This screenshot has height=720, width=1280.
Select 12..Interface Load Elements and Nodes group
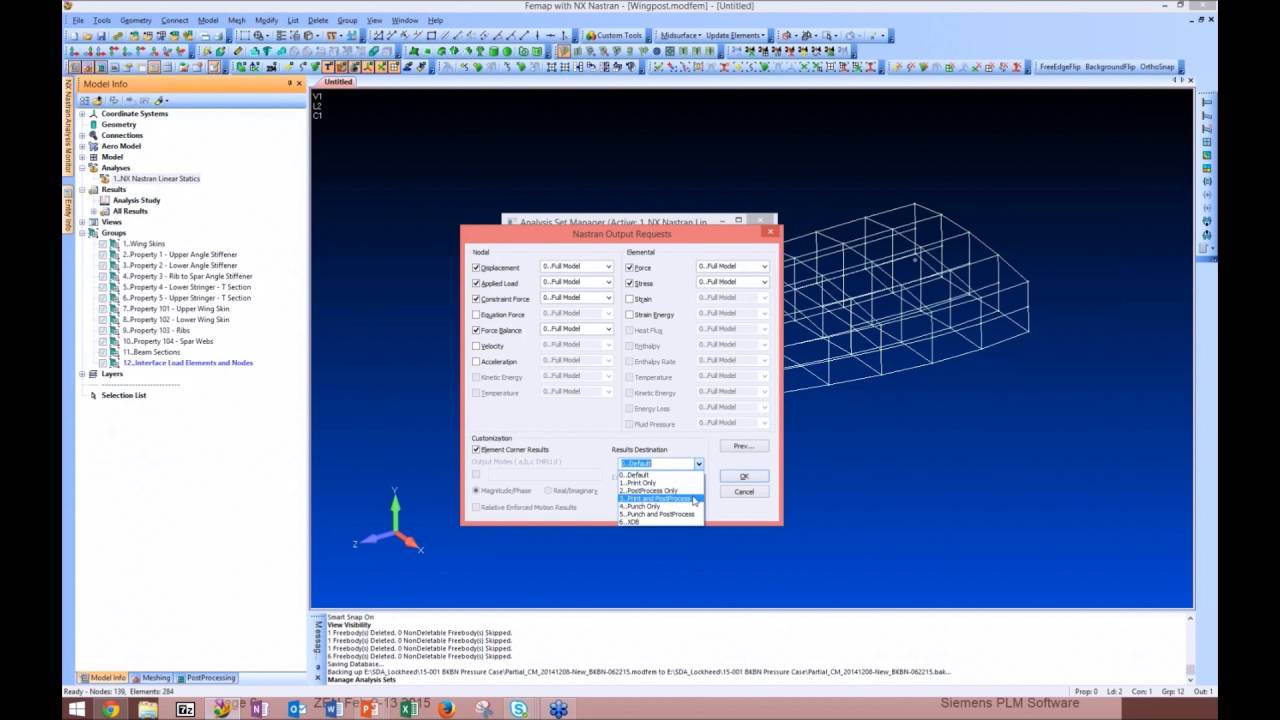pyautogui.click(x=187, y=363)
